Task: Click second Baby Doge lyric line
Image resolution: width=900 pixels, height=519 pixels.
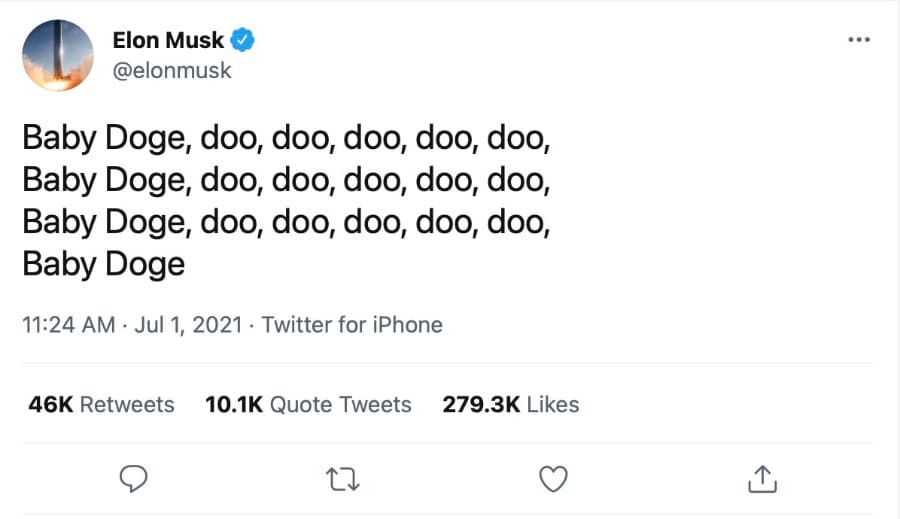Action: coord(286,180)
